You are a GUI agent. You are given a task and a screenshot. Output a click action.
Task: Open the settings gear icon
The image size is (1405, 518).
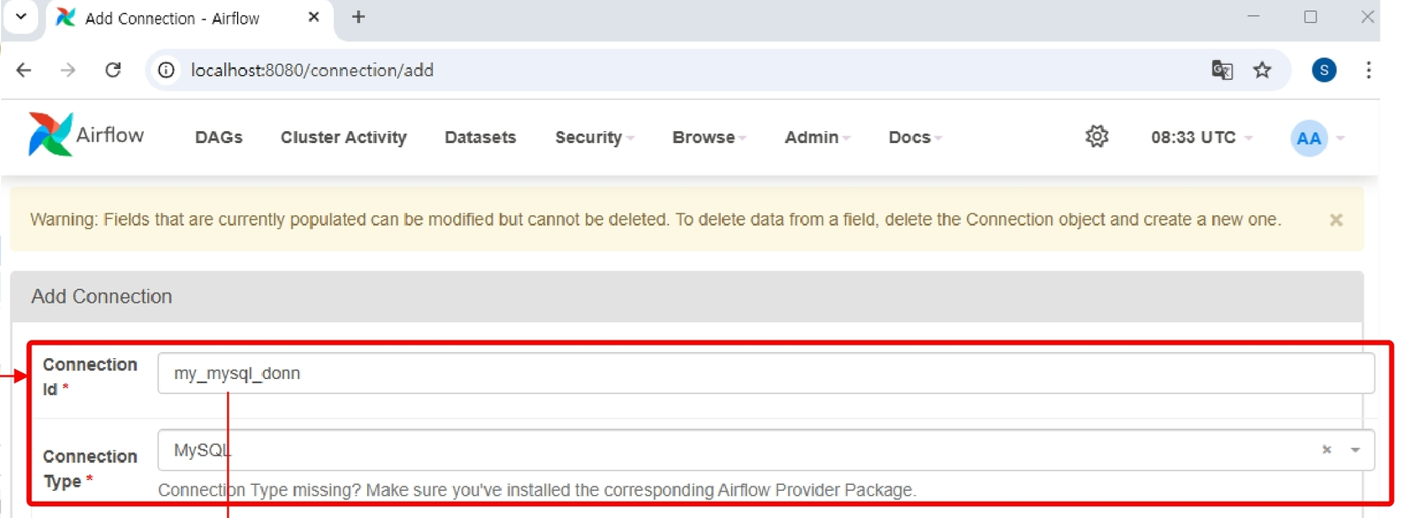(x=1097, y=137)
